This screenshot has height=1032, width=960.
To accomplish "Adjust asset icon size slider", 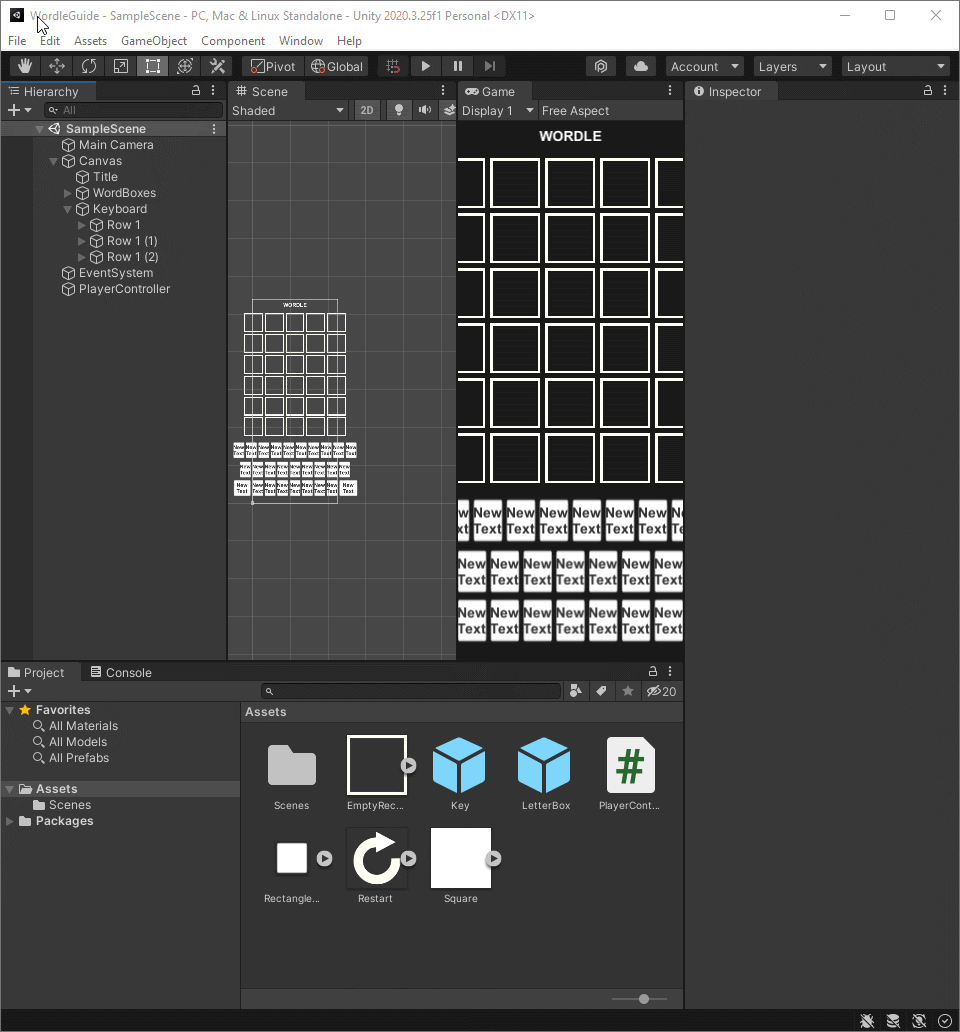I will coord(644,999).
